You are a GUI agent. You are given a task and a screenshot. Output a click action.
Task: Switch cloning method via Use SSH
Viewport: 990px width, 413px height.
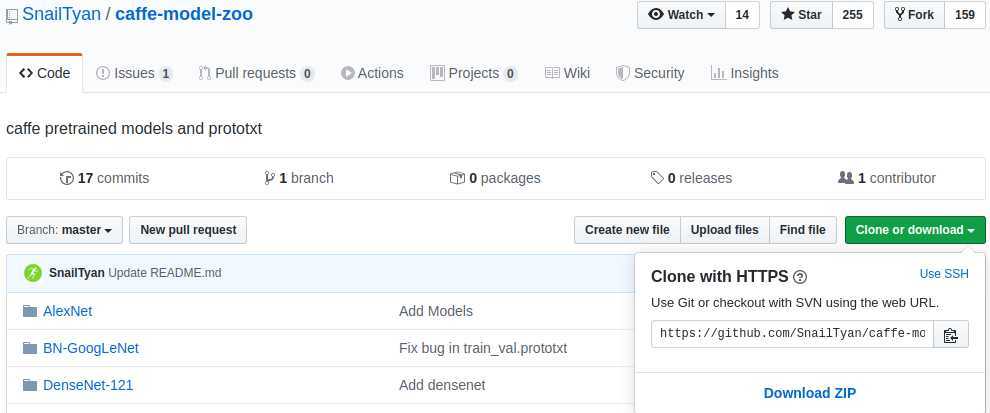pyautogui.click(x=944, y=274)
